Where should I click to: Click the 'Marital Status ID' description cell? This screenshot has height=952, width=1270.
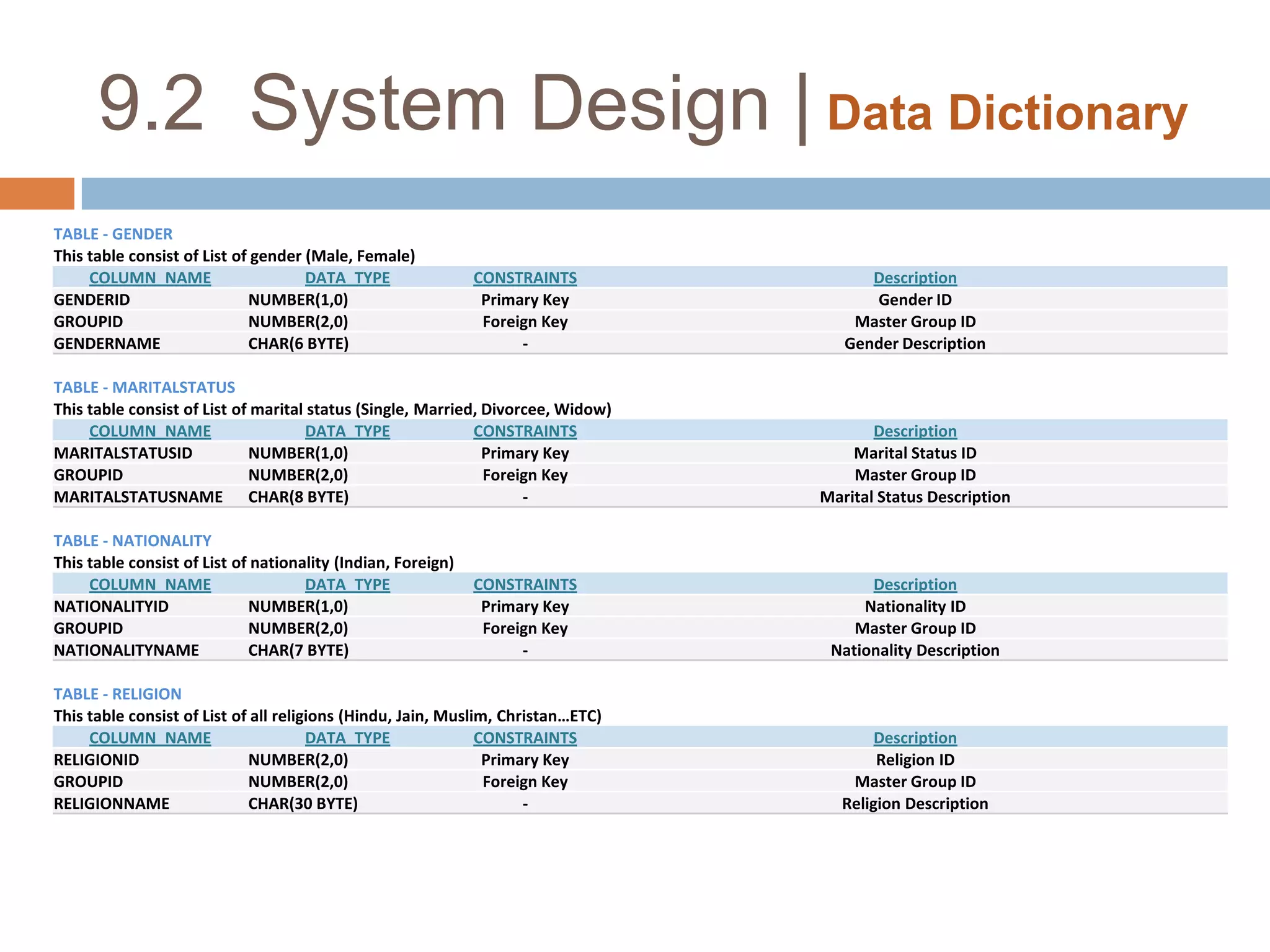pos(915,453)
